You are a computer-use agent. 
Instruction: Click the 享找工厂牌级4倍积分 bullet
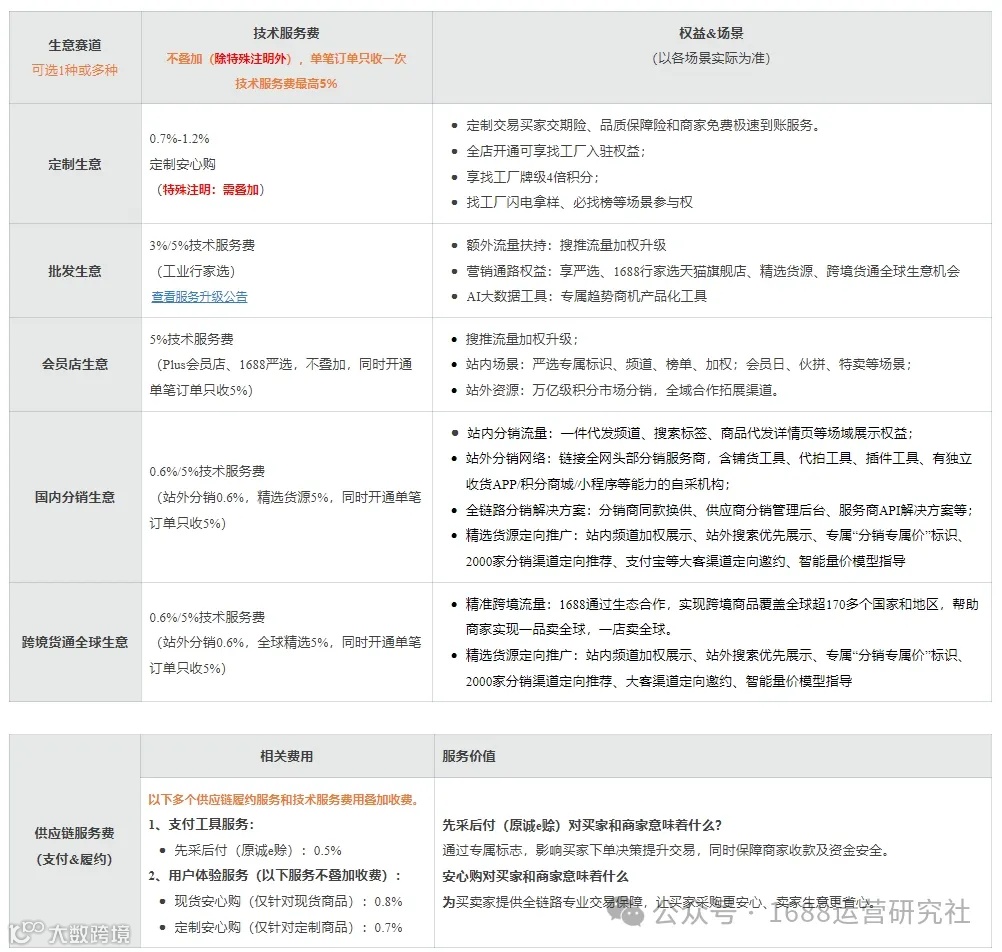pyautogui.click(x=532, y=177)
